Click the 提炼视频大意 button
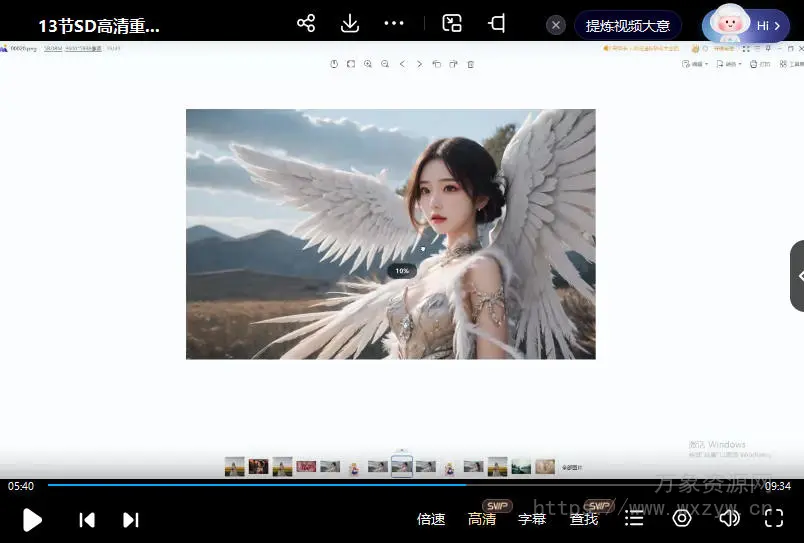Screen dimensions: 804x543 (x=628, y=26)
